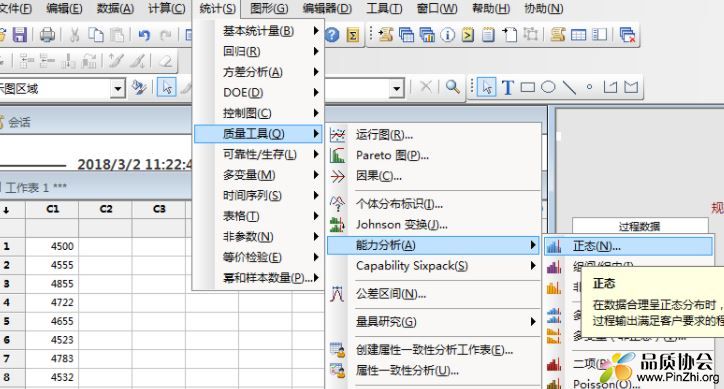Click the Print icon in the toolbar
Image resolution: width=724 pixels, height=389 pixels.
point(47,35)
